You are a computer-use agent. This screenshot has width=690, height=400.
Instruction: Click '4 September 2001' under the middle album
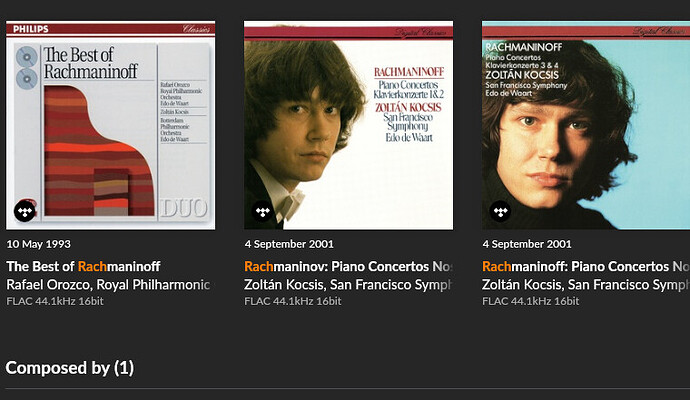point(289,244)
